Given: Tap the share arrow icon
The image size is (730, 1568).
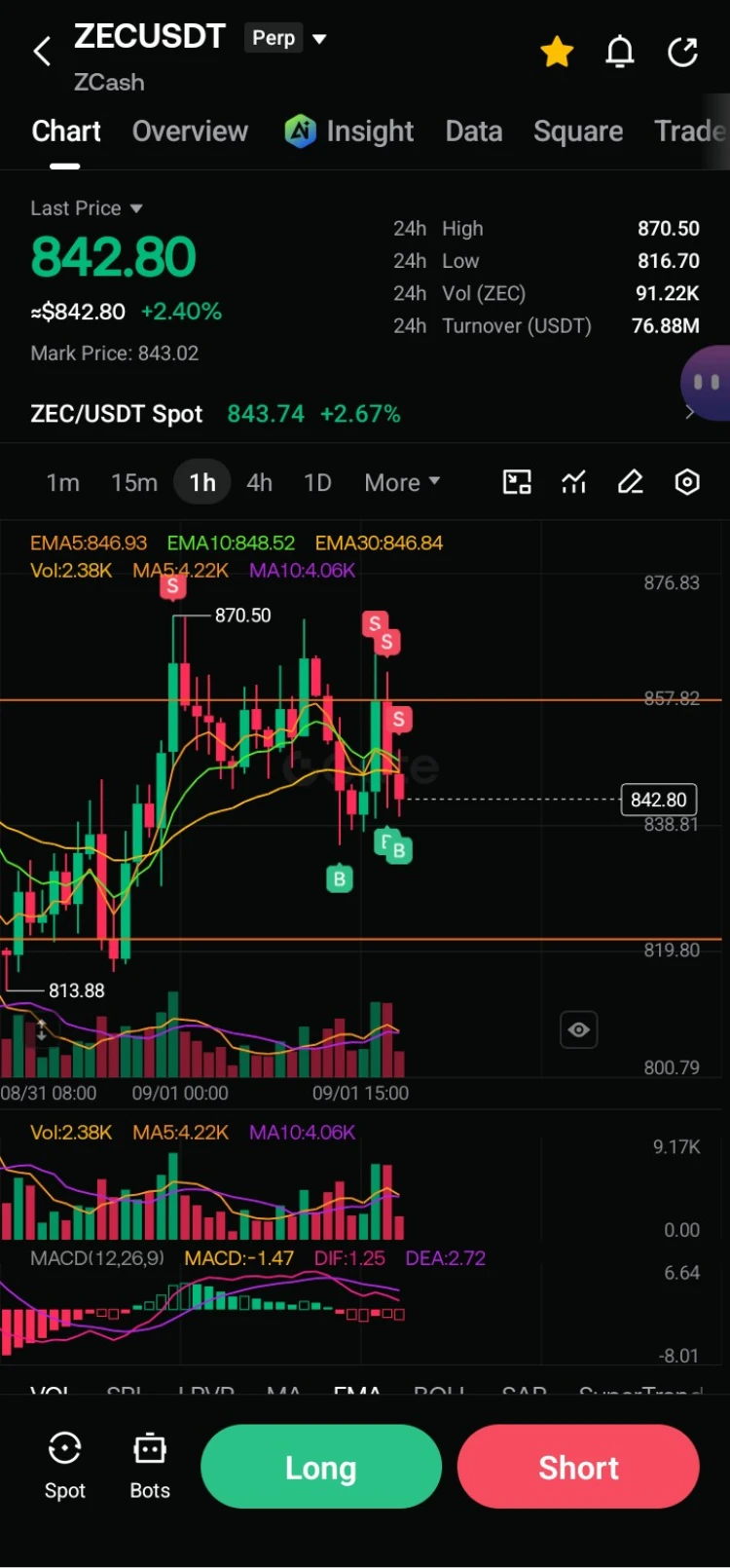Looking at the screenshot, I should (x=683, y=52).
